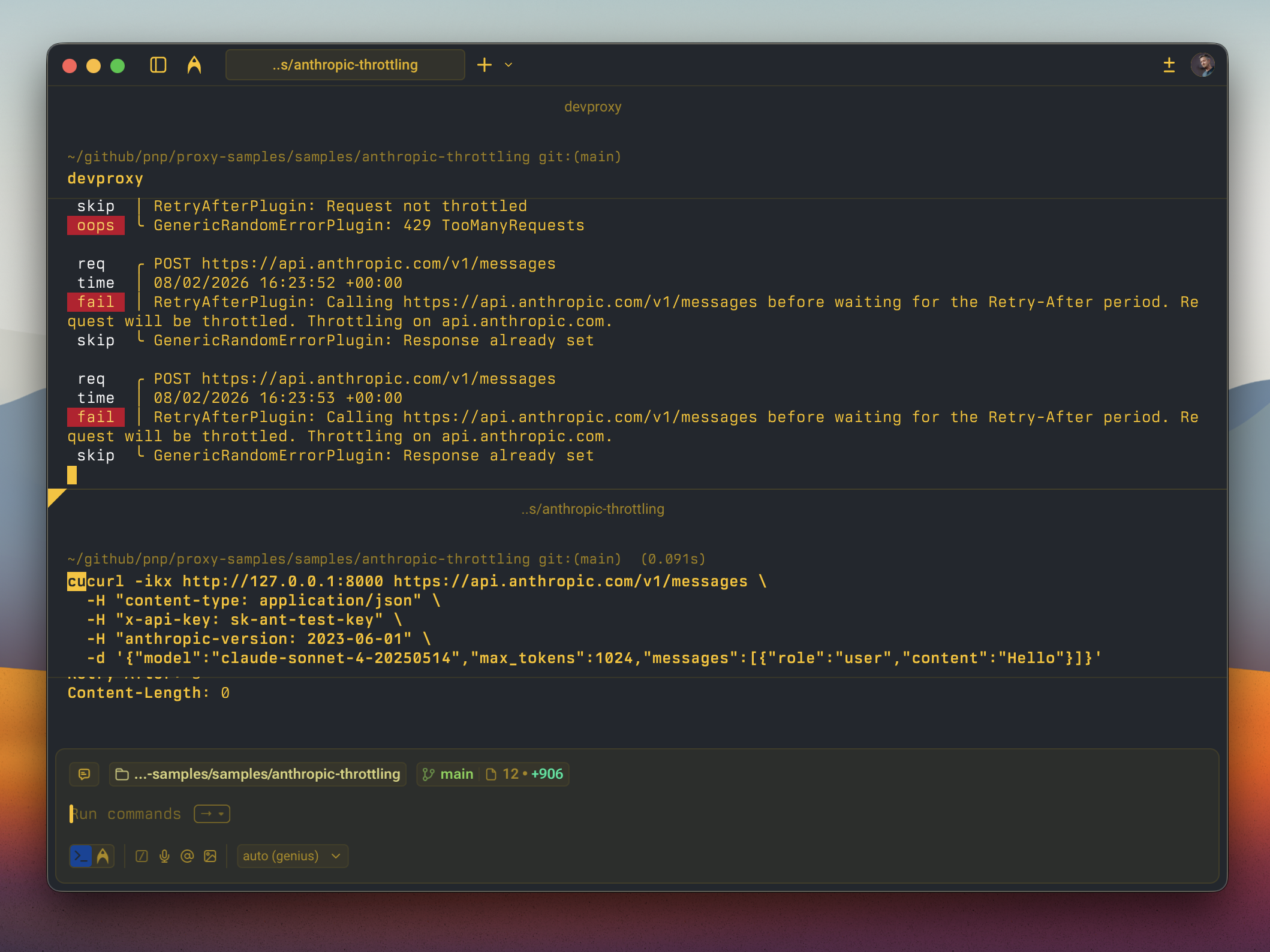Image resolution: width=1270 pixels, height=952 pixels.
Task: Start voice input with the microphone icon
Action: [x=164, y=856]
